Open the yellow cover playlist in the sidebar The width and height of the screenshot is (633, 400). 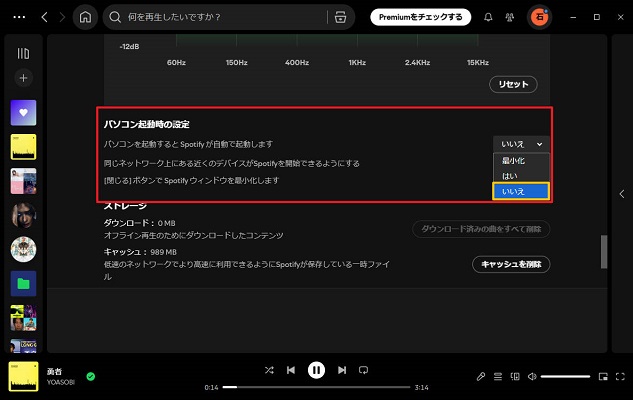[x=23, y=147]
